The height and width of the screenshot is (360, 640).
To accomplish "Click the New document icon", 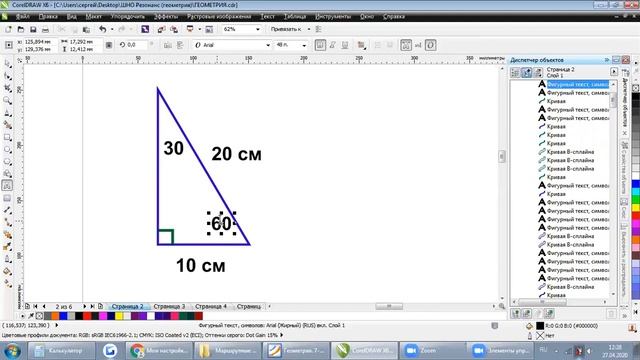I will pos(8,29).
